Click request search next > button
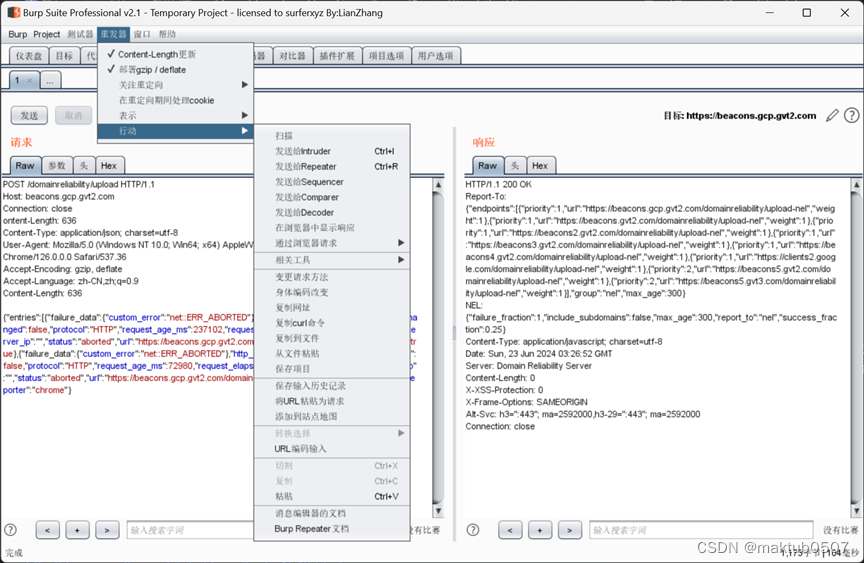The image size is (864, 563). click(107, 530)
